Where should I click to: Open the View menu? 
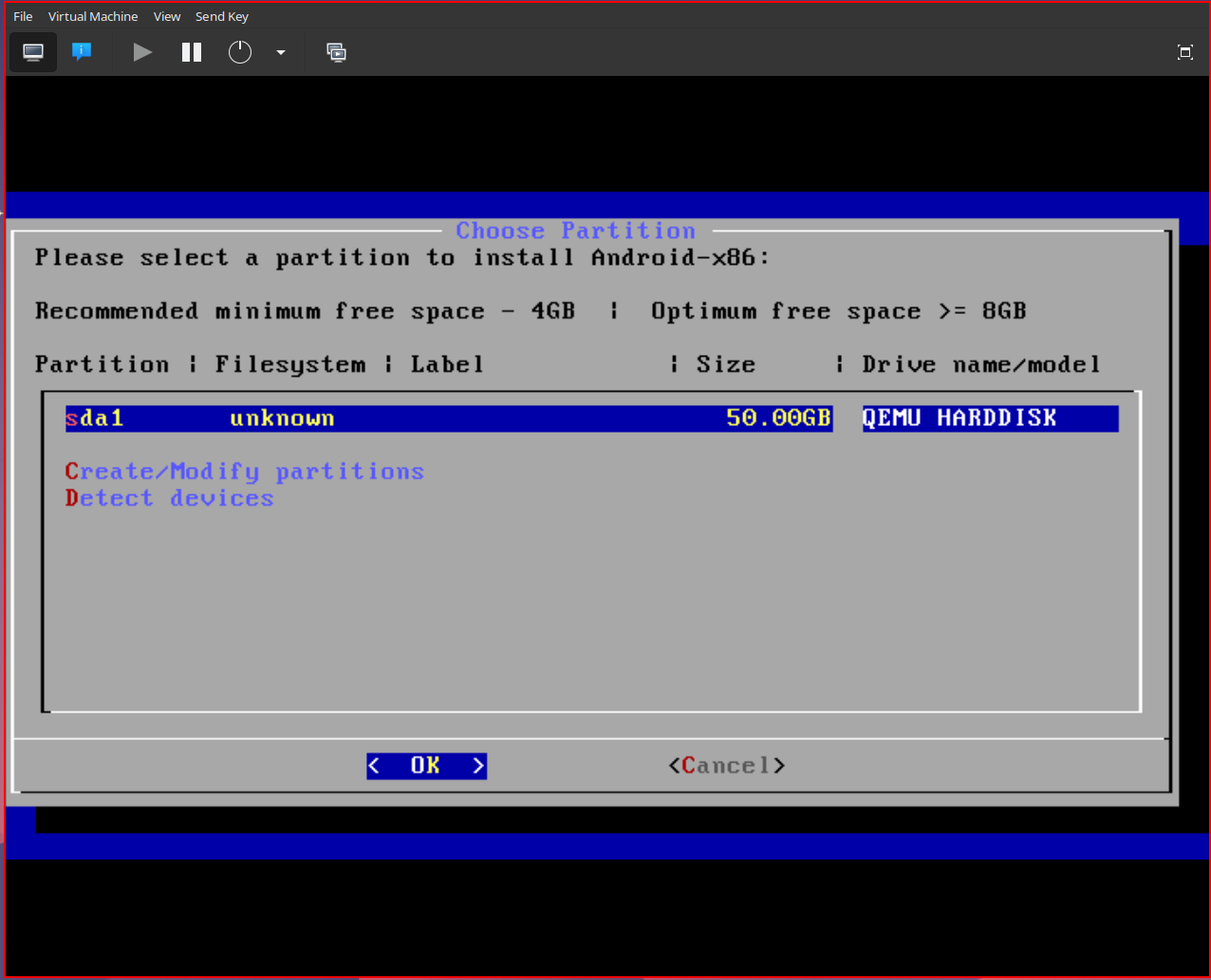(x=167, y=16)
